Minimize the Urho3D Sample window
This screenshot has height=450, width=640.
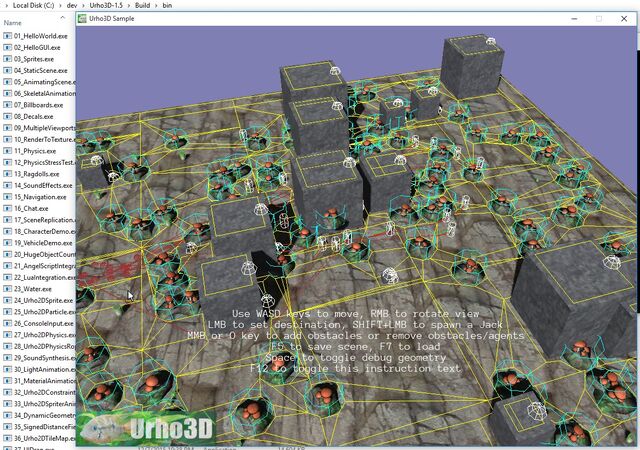coord(574,19)
